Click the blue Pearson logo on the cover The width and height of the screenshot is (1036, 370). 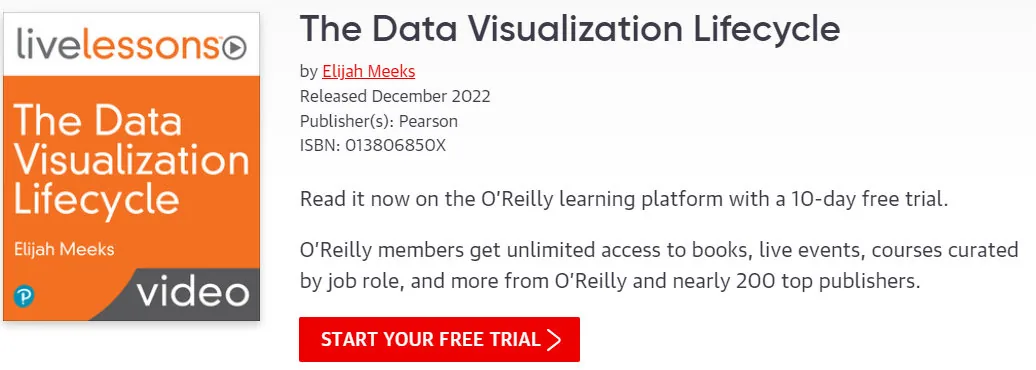pyautogui.click(x=24, y=296)
